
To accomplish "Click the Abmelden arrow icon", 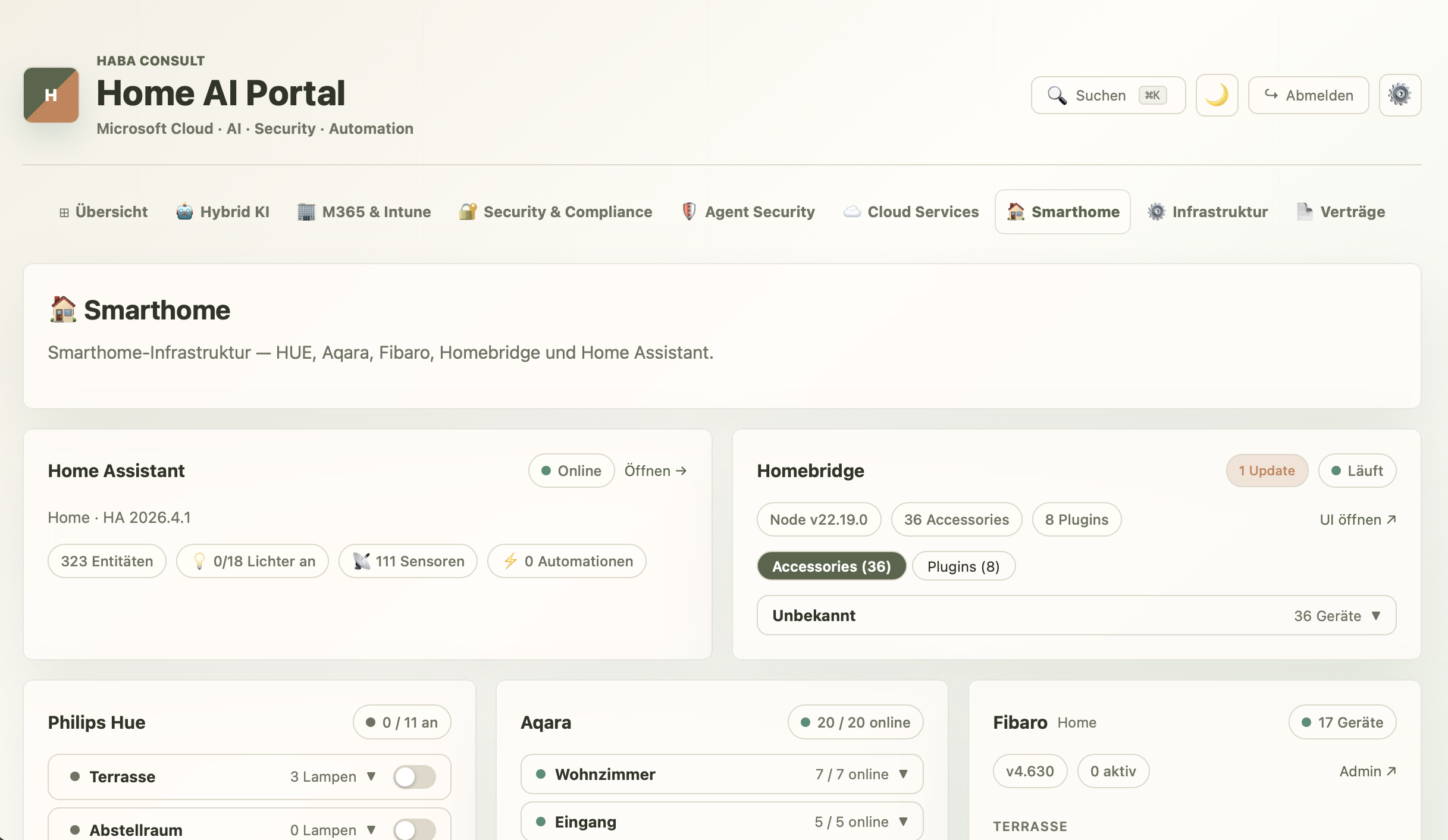I will (1271, 95).
